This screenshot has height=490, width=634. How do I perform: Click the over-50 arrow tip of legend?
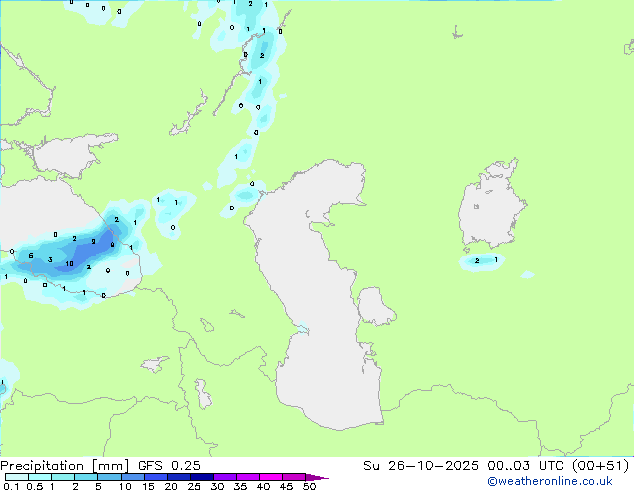tap(317, 477)
